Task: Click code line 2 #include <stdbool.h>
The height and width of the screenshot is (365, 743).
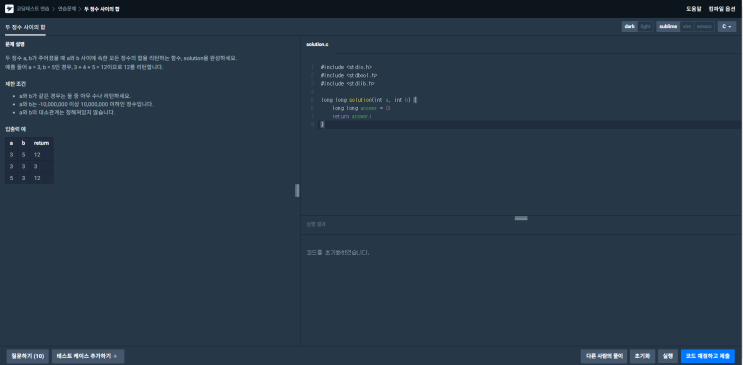Action: 349,75
